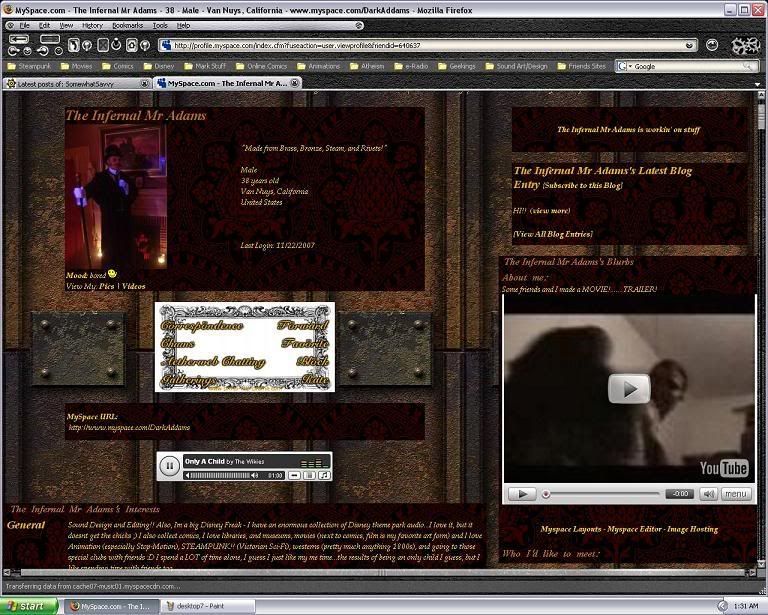Open the Mark Stuff bookmarks folder
This screenshot has height=615, width=768.
205,66
